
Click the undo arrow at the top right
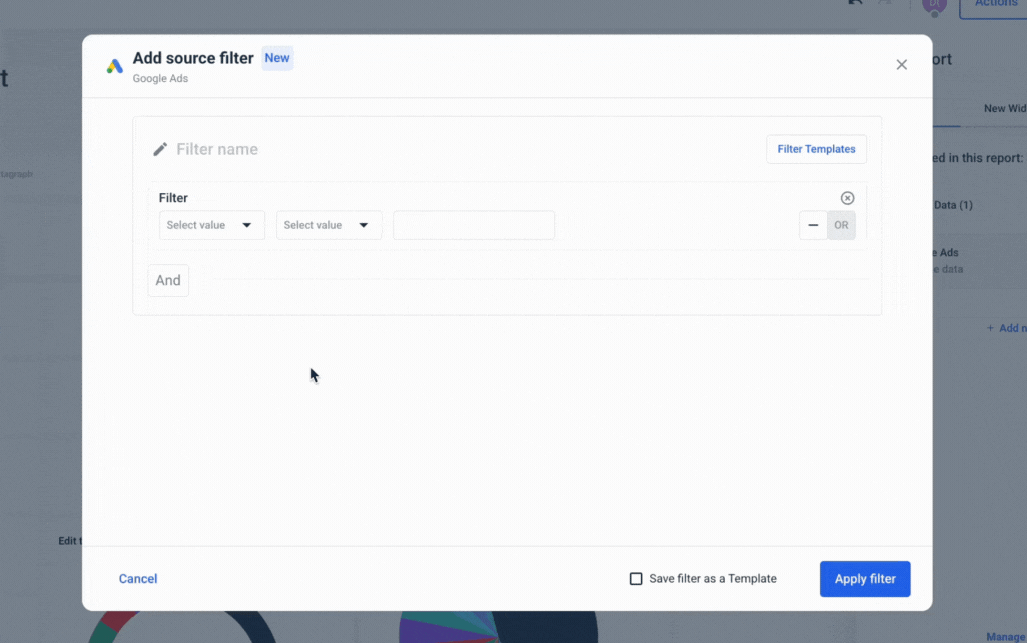click(x=855, y=3)
